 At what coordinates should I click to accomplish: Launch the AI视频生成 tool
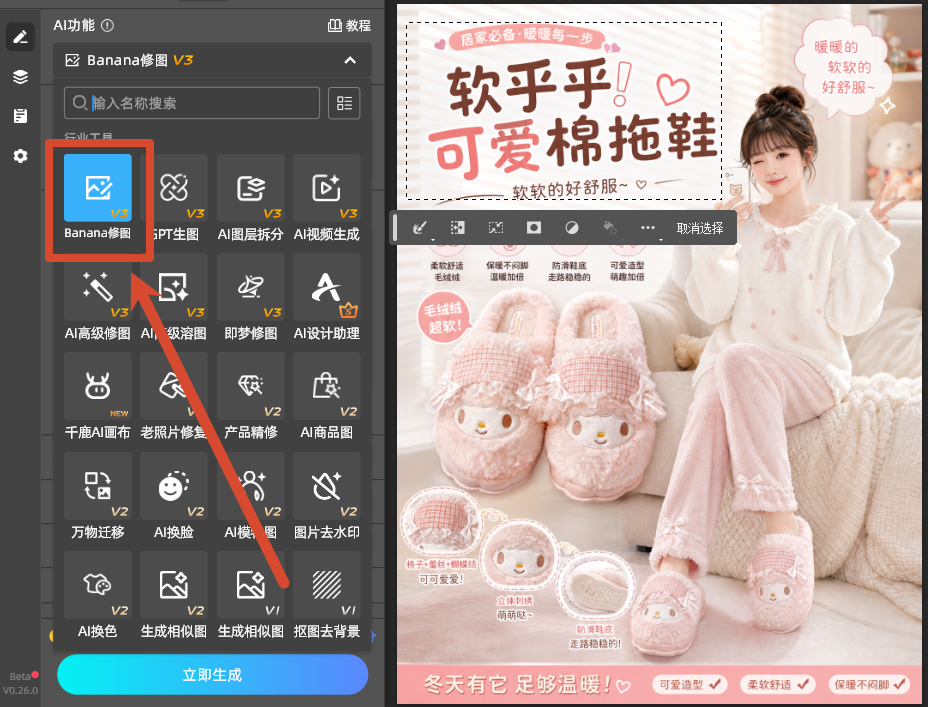click(327, 198)
